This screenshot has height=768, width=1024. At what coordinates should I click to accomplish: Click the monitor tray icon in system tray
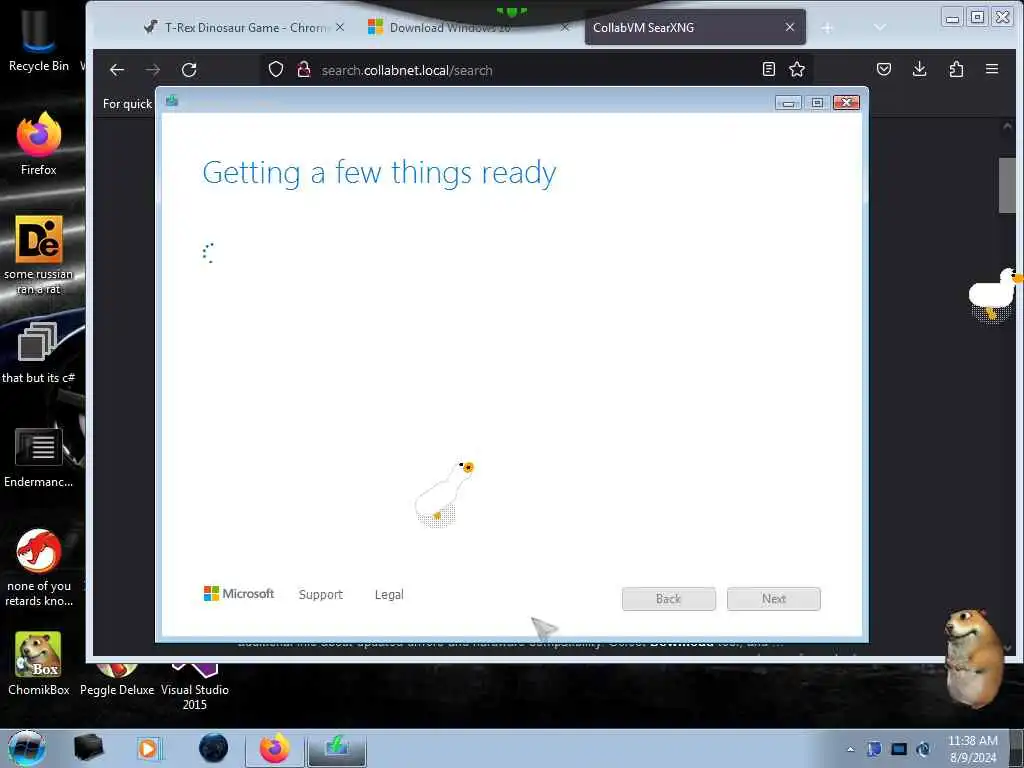[899, 750]
